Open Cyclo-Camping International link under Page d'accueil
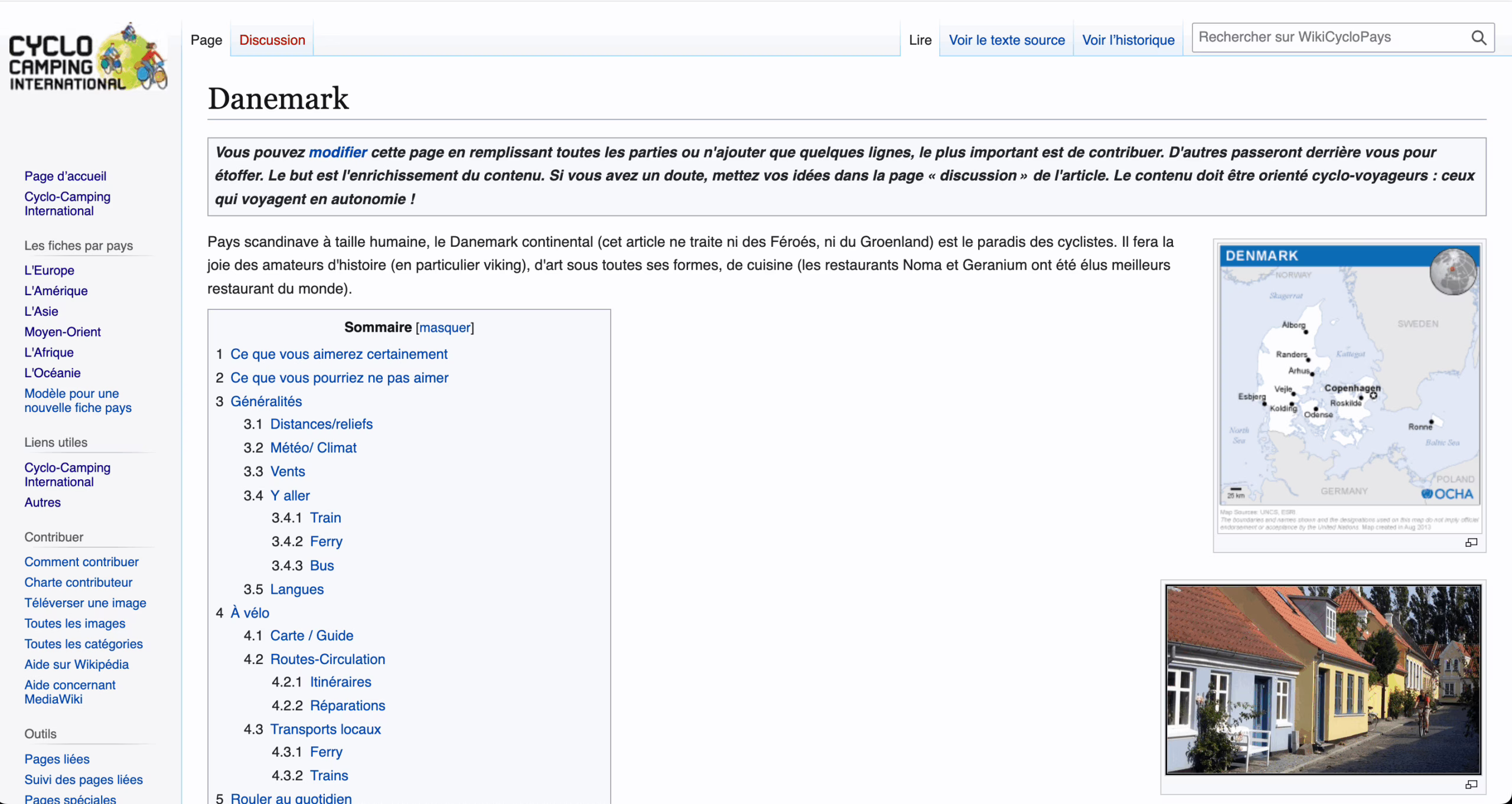This screenshot has width=1512, height=804. [x=67, y=204]
